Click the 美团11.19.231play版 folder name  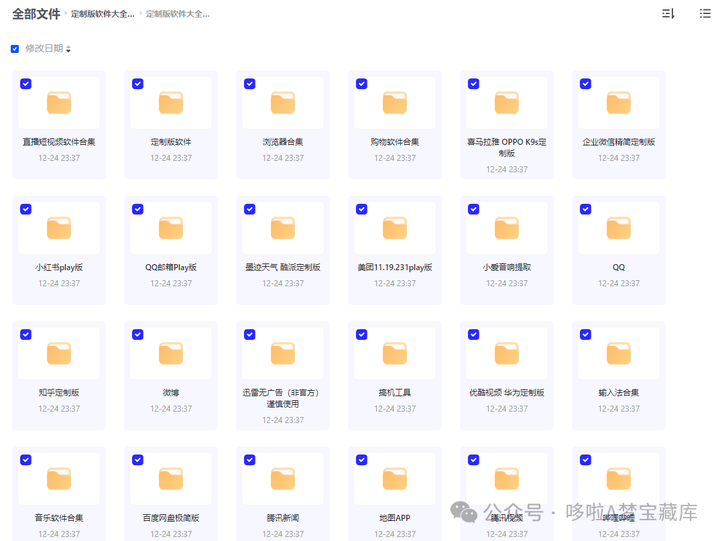(x=395, y=267)
